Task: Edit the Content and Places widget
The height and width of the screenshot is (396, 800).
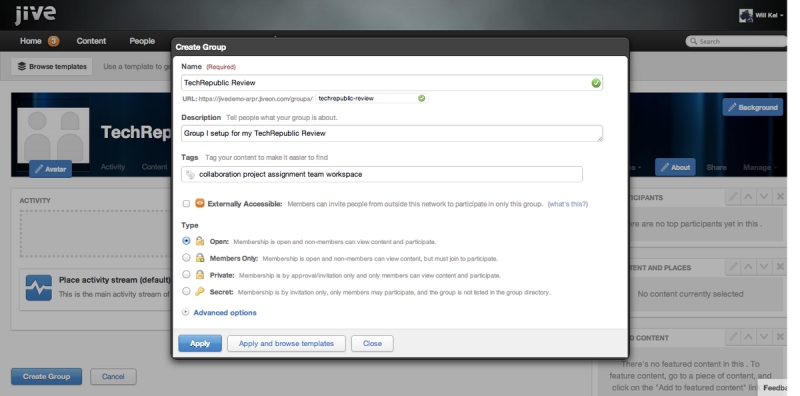Action: [x=733, y=267]
